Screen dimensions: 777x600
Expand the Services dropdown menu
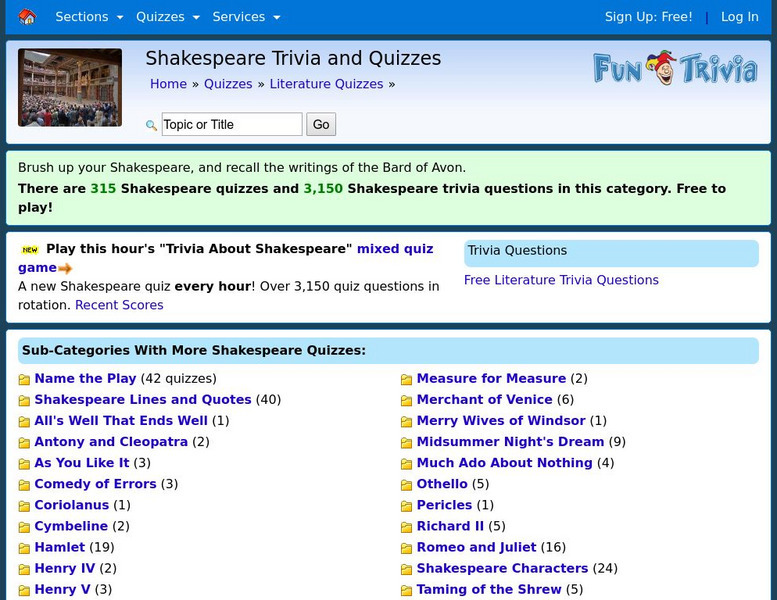[x=246, y=17]
